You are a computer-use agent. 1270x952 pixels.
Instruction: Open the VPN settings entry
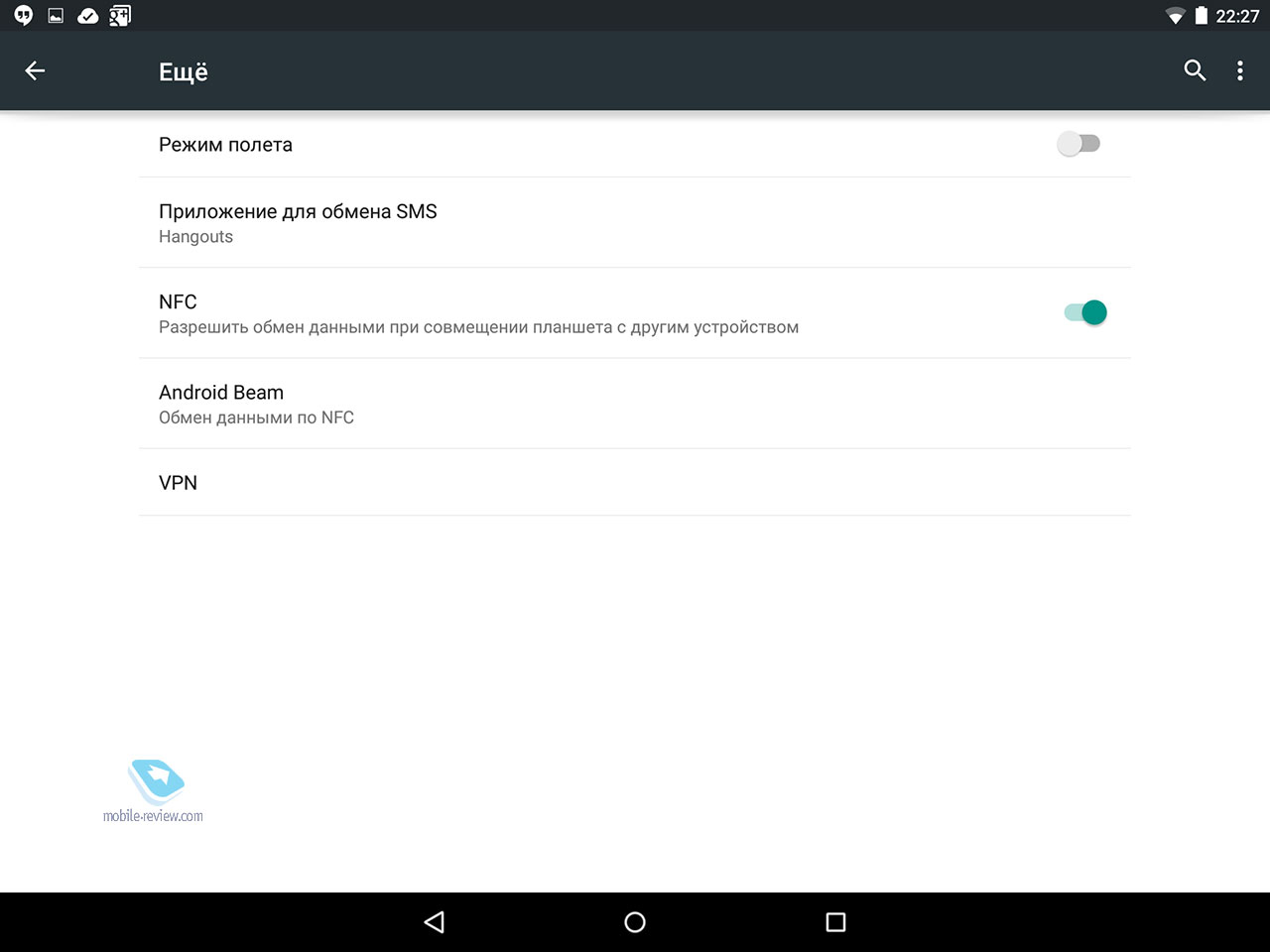point(635,482)
